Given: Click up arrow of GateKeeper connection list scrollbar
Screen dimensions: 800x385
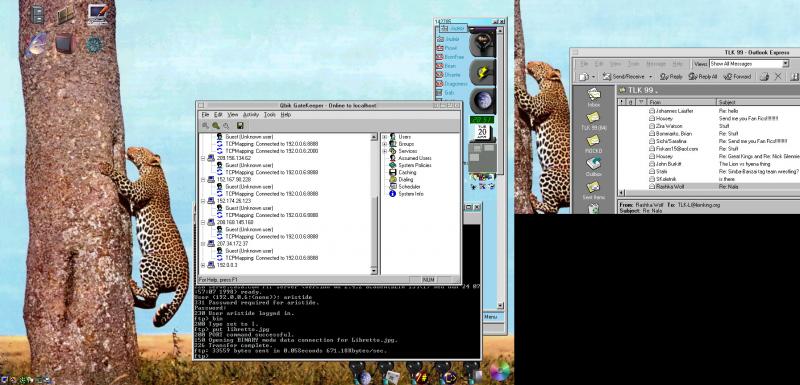Looking at the screenshot, I should 374,137.
